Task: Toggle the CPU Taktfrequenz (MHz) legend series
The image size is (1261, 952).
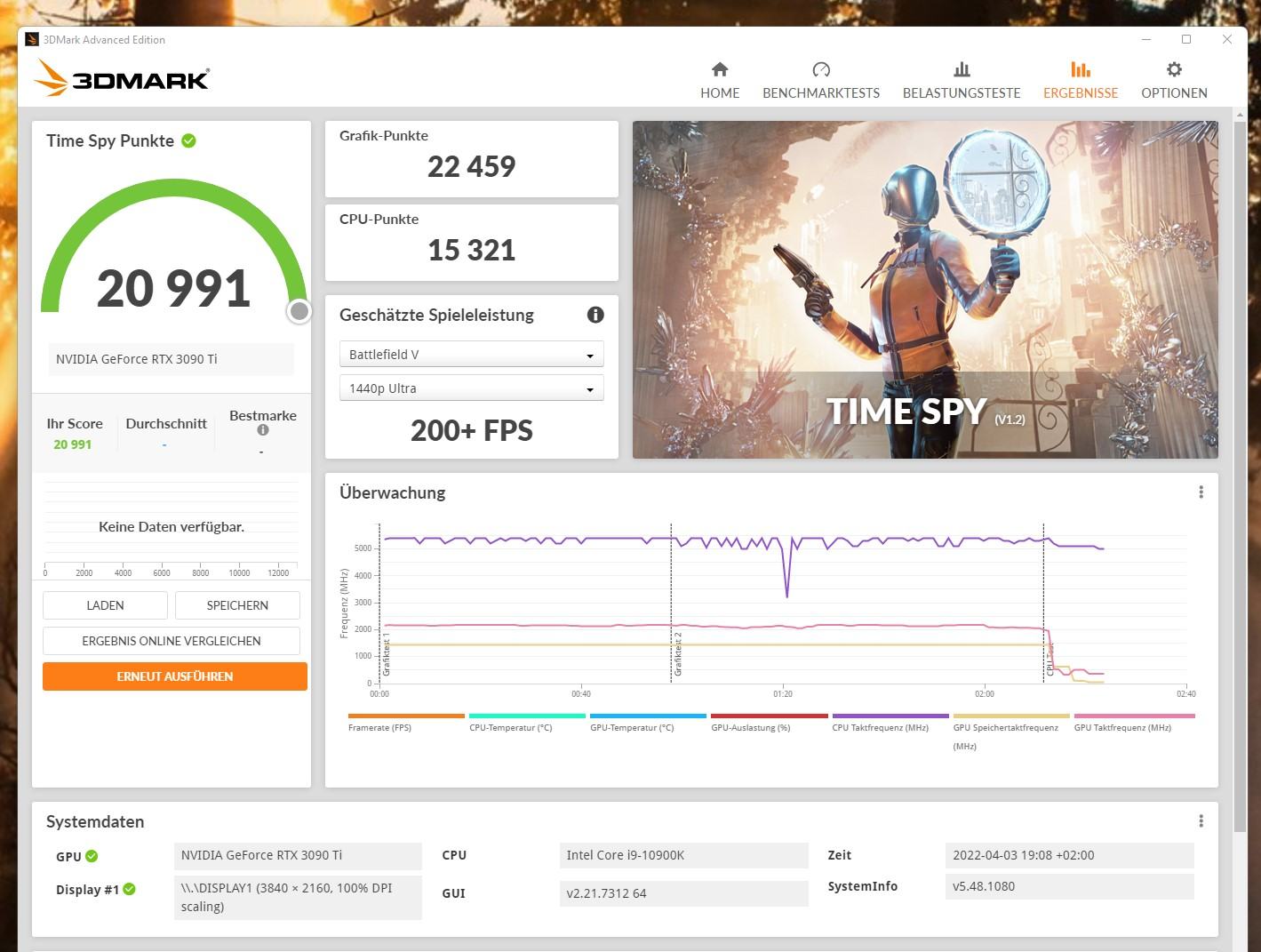Action: [x=890, y=723]
